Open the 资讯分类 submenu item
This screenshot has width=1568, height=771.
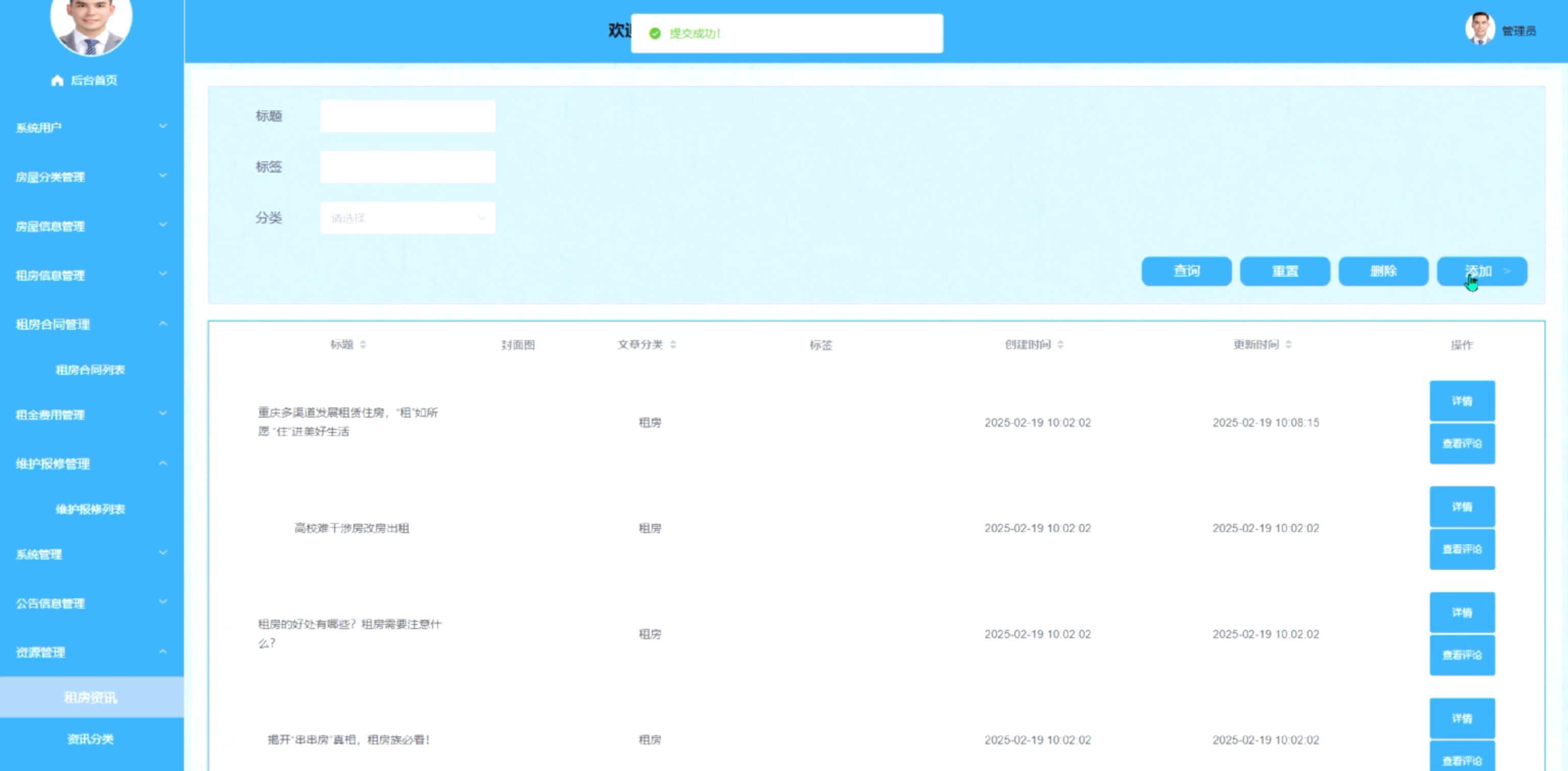[90, 739]
